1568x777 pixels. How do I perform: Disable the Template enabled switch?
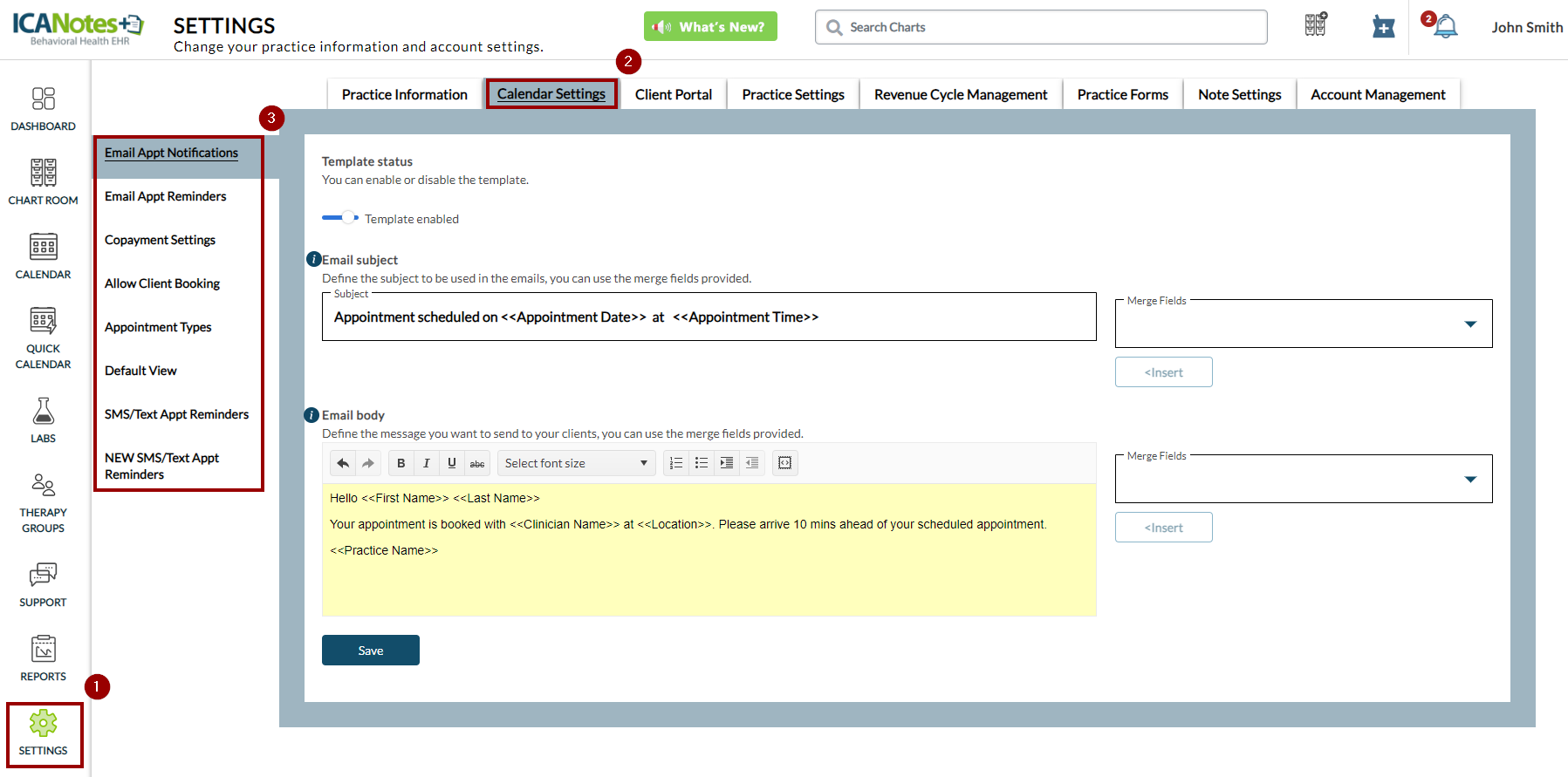(340, 218)
